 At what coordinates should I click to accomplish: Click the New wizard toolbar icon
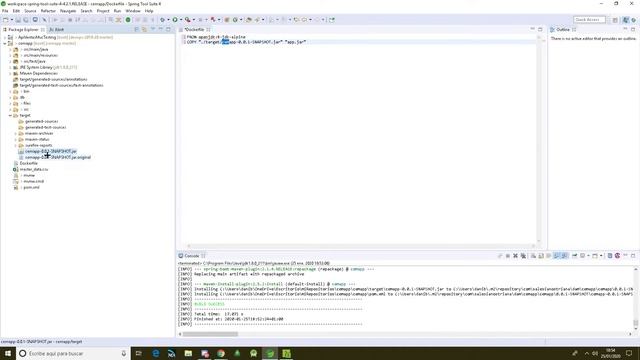tap(6, 20)
